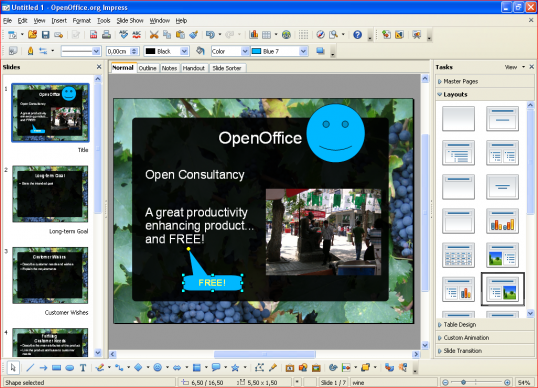Image resolution: width=538 pixels, height=388 pixels.
Task: Click the OpenOffice title text on slide
Action: tap(260, 138)
